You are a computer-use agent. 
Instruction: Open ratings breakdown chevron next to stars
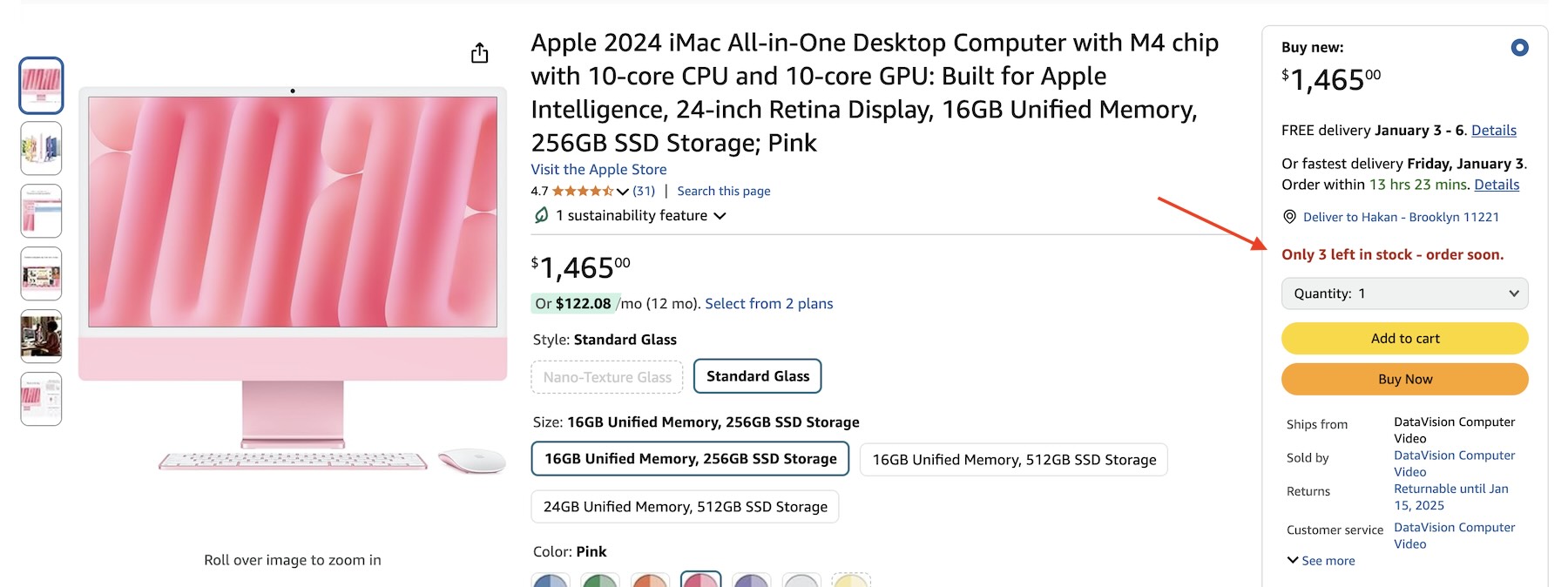pos(622,192)
